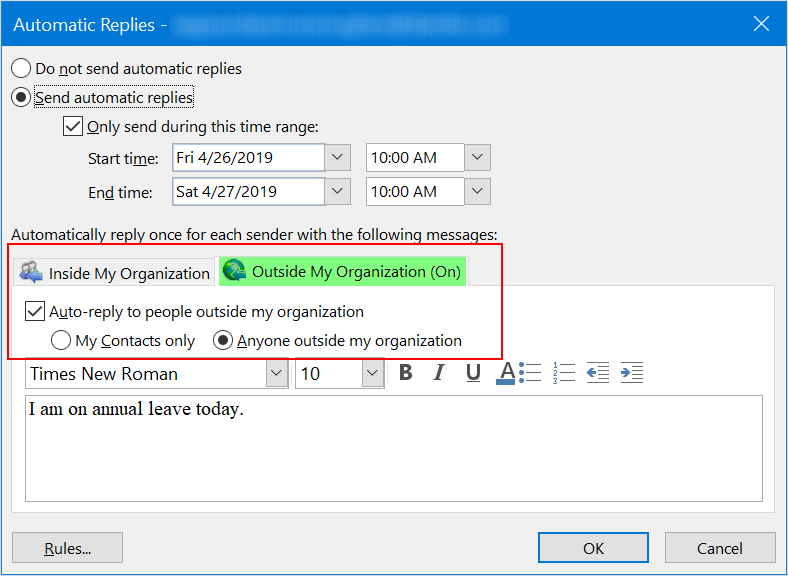788x576 pixels.
Task: Uncheck Only send during this time range
Action: coord(73,127)
